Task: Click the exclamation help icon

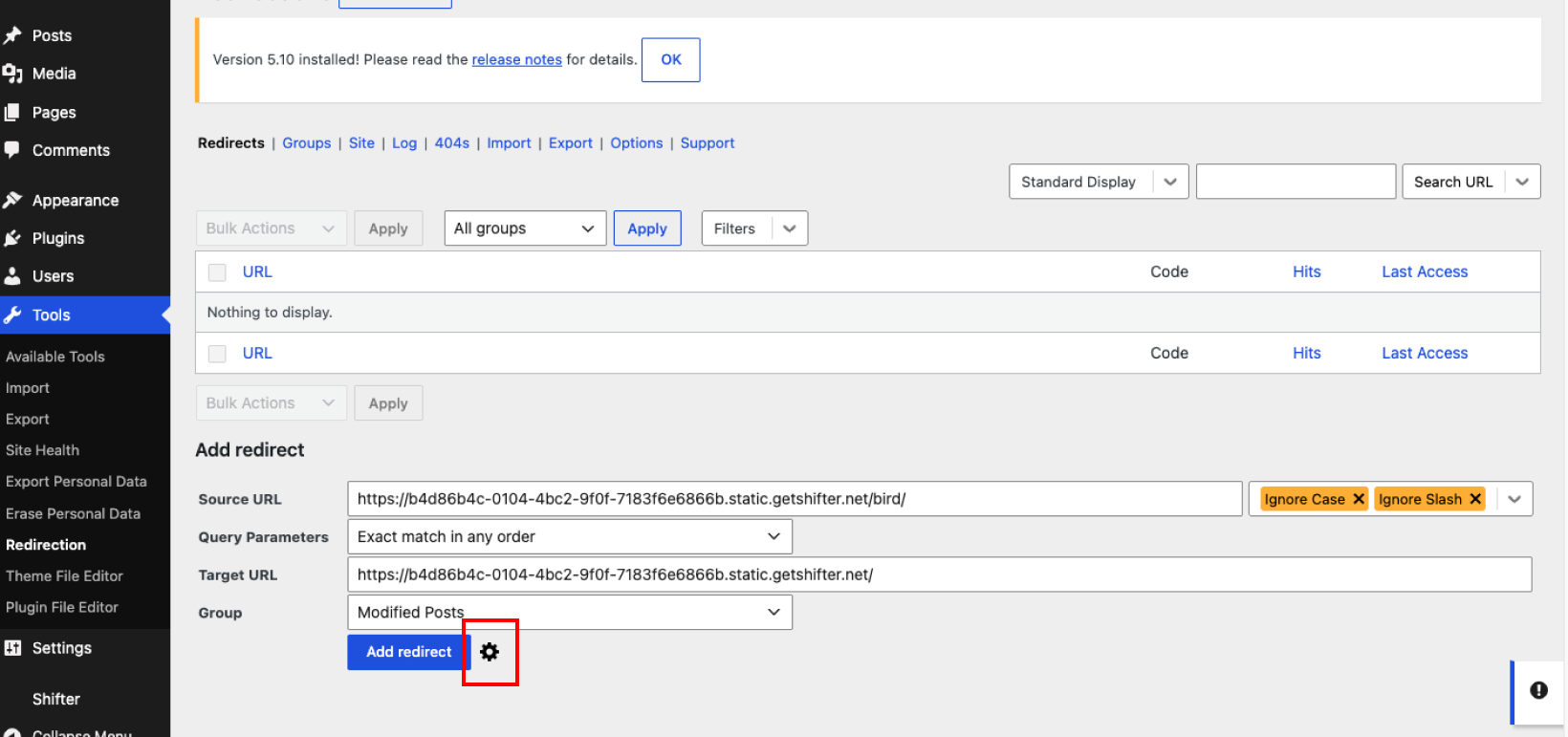Action: click(1538, 690)
